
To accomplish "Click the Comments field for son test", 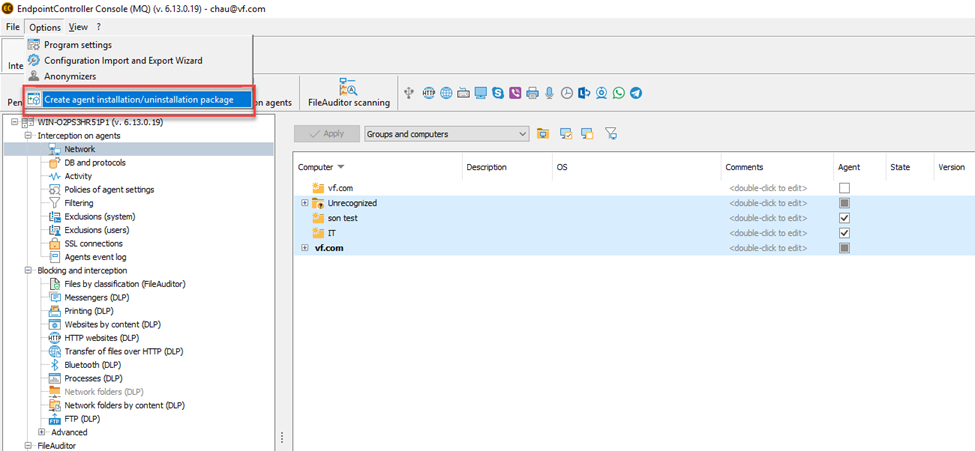I will pyautogui.click(x=767, y=218).
